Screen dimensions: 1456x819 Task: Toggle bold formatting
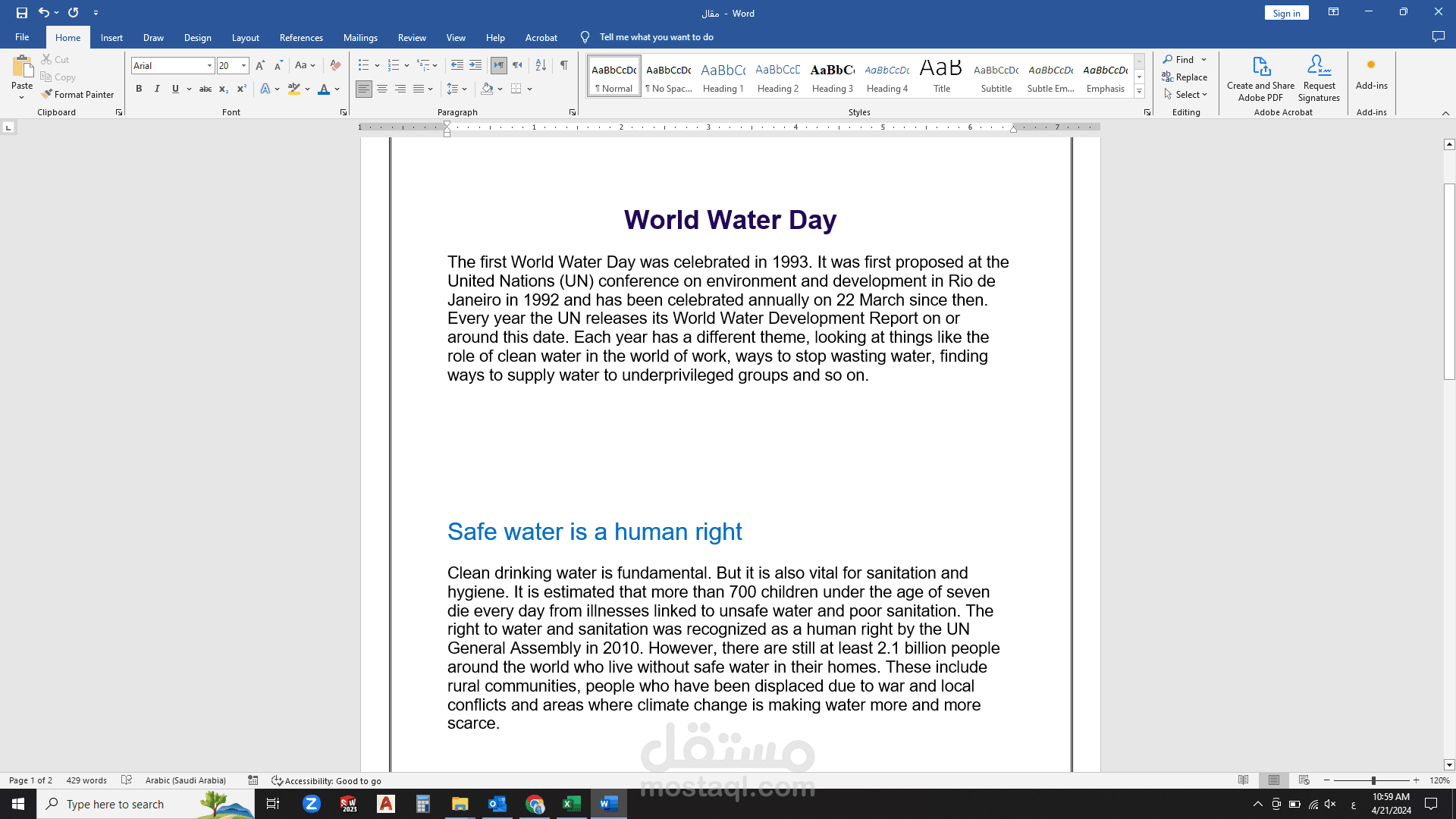(139, 89)
